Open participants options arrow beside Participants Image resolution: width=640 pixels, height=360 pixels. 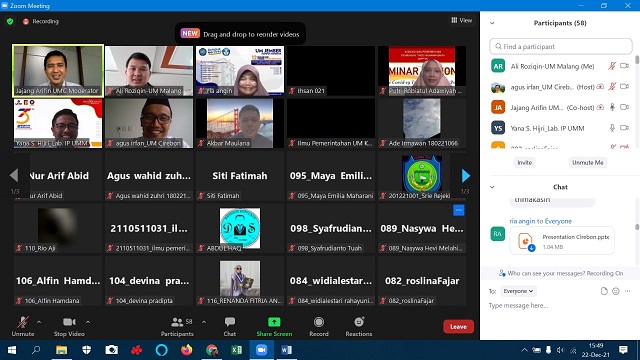pyautogui.click(x=204, y=322)
